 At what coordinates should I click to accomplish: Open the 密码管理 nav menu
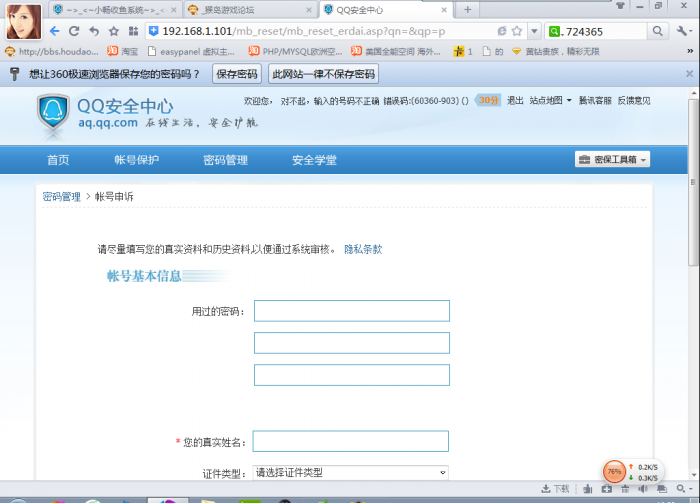pyautogui.click(x=225, y=160)
